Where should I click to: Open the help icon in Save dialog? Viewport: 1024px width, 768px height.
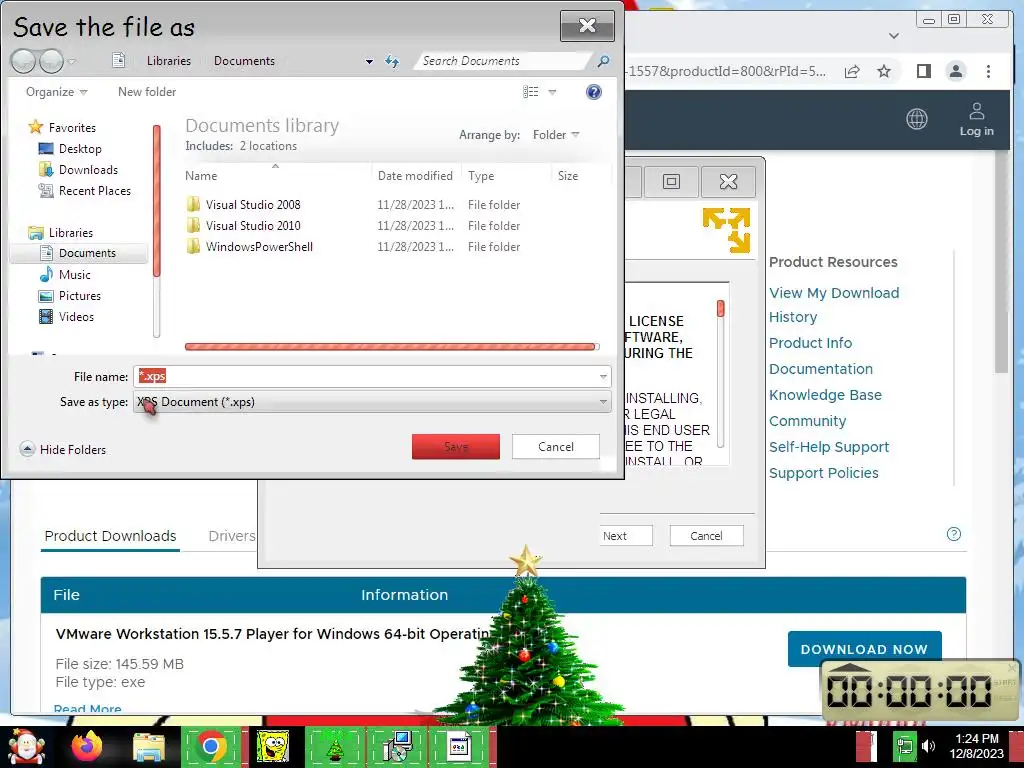(594, 92)
